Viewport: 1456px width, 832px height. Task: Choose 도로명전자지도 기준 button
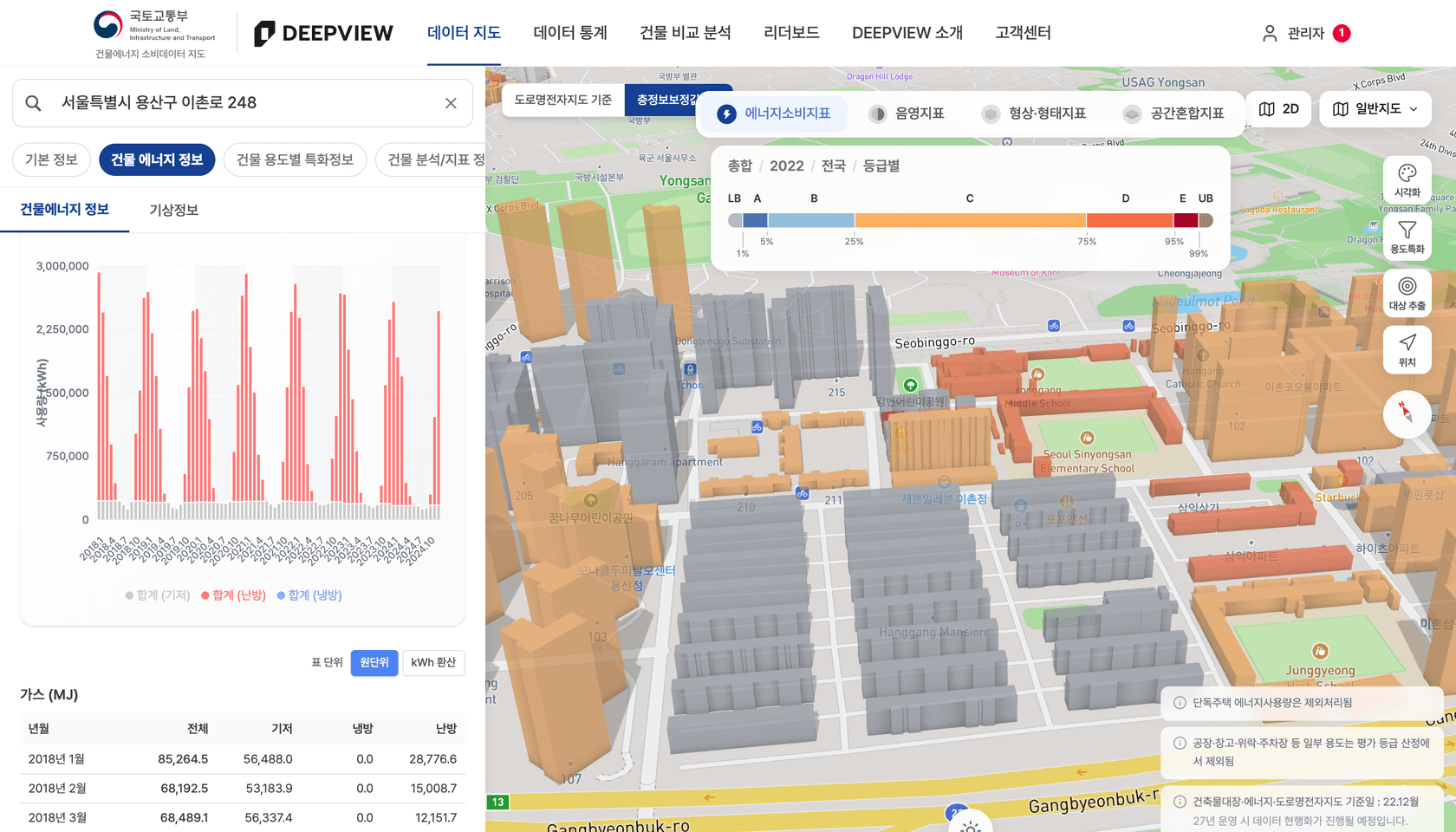click(x=563, y=100)
